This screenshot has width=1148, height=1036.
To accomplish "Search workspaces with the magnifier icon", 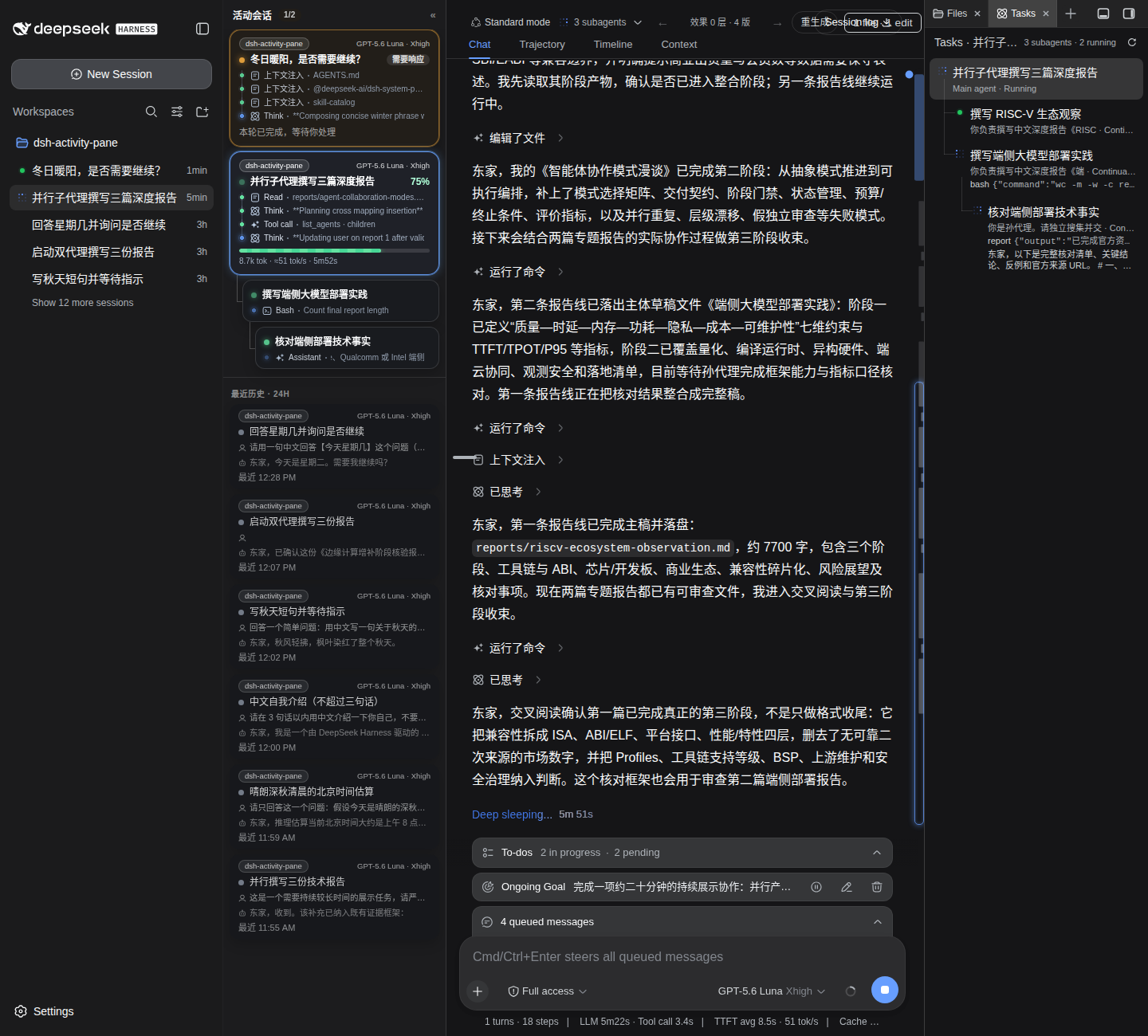I will (151, 112).
